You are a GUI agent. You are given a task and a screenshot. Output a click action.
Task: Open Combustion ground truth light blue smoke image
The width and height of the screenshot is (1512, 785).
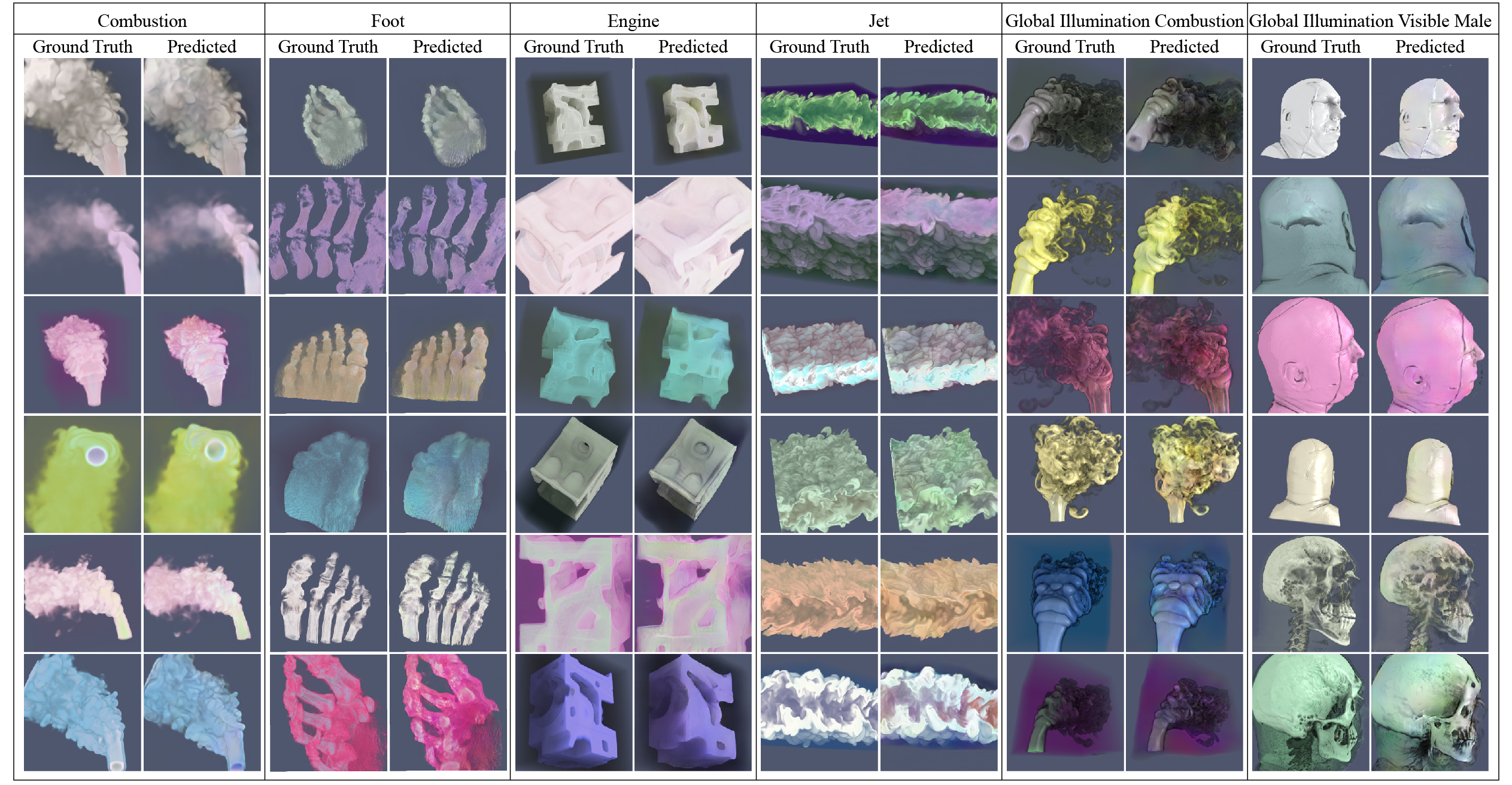click(83, 712)
